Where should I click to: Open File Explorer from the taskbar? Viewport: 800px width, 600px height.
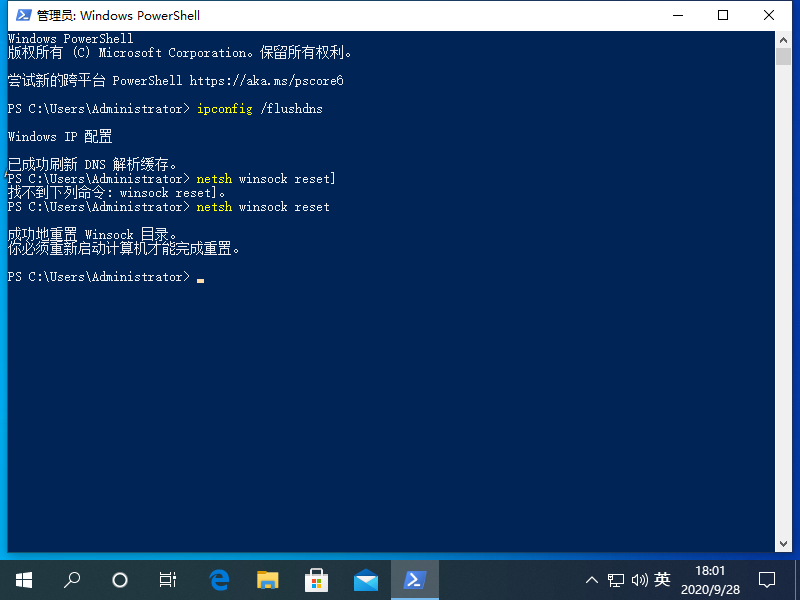267,579
